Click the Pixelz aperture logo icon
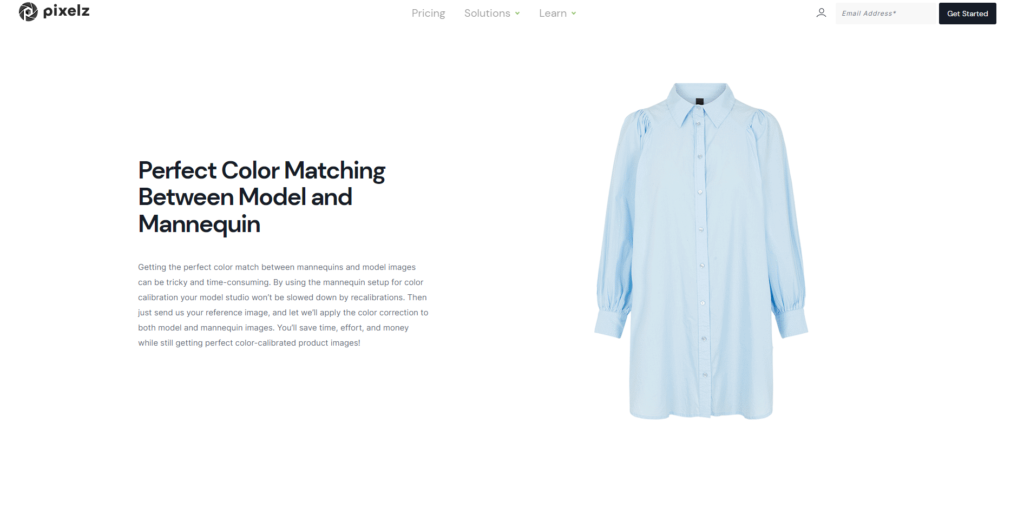This screenshot has width=1024, height=509. [28, 12]
